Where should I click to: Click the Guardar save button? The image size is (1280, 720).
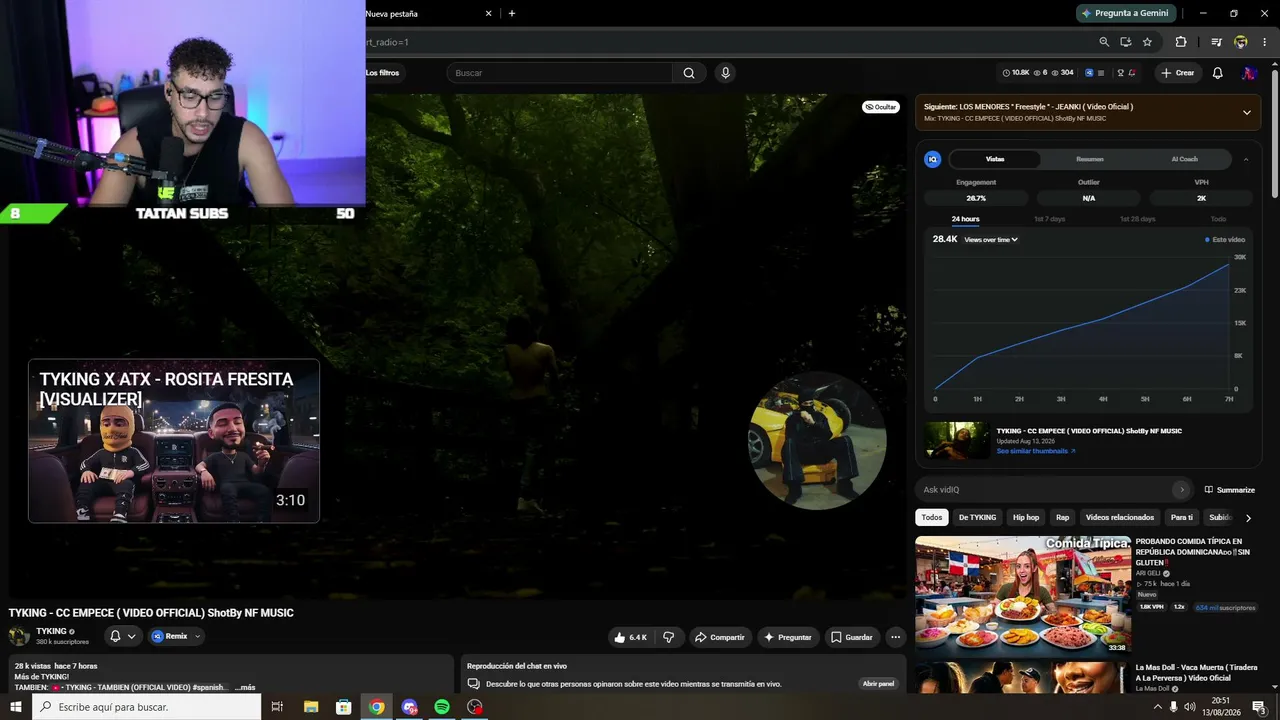851,637
